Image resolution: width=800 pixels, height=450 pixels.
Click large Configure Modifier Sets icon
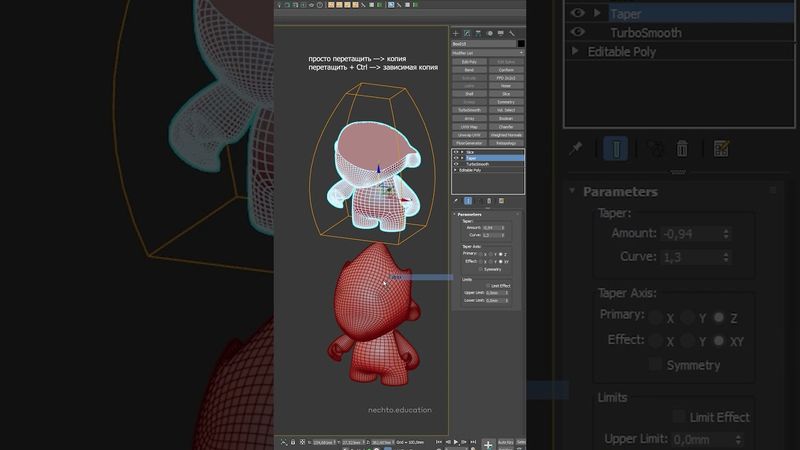point(721,148)
